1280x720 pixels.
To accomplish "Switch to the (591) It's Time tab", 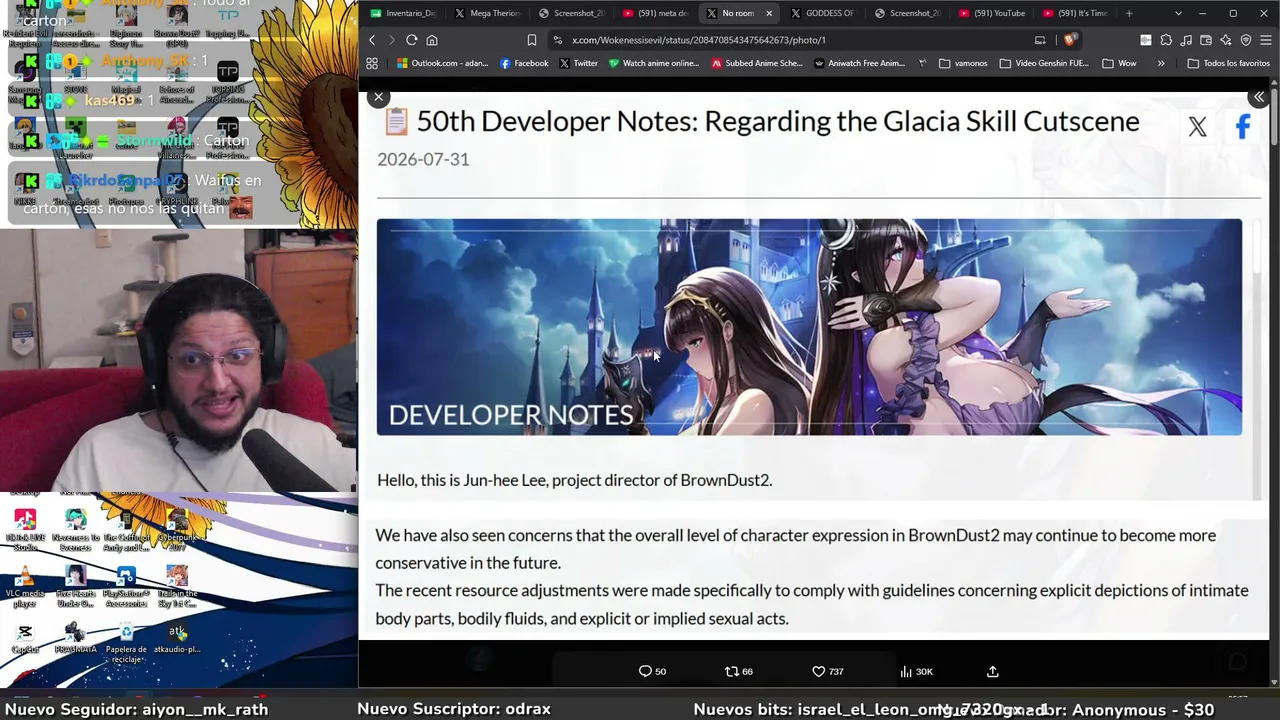I will click(x=1076, y=13).
